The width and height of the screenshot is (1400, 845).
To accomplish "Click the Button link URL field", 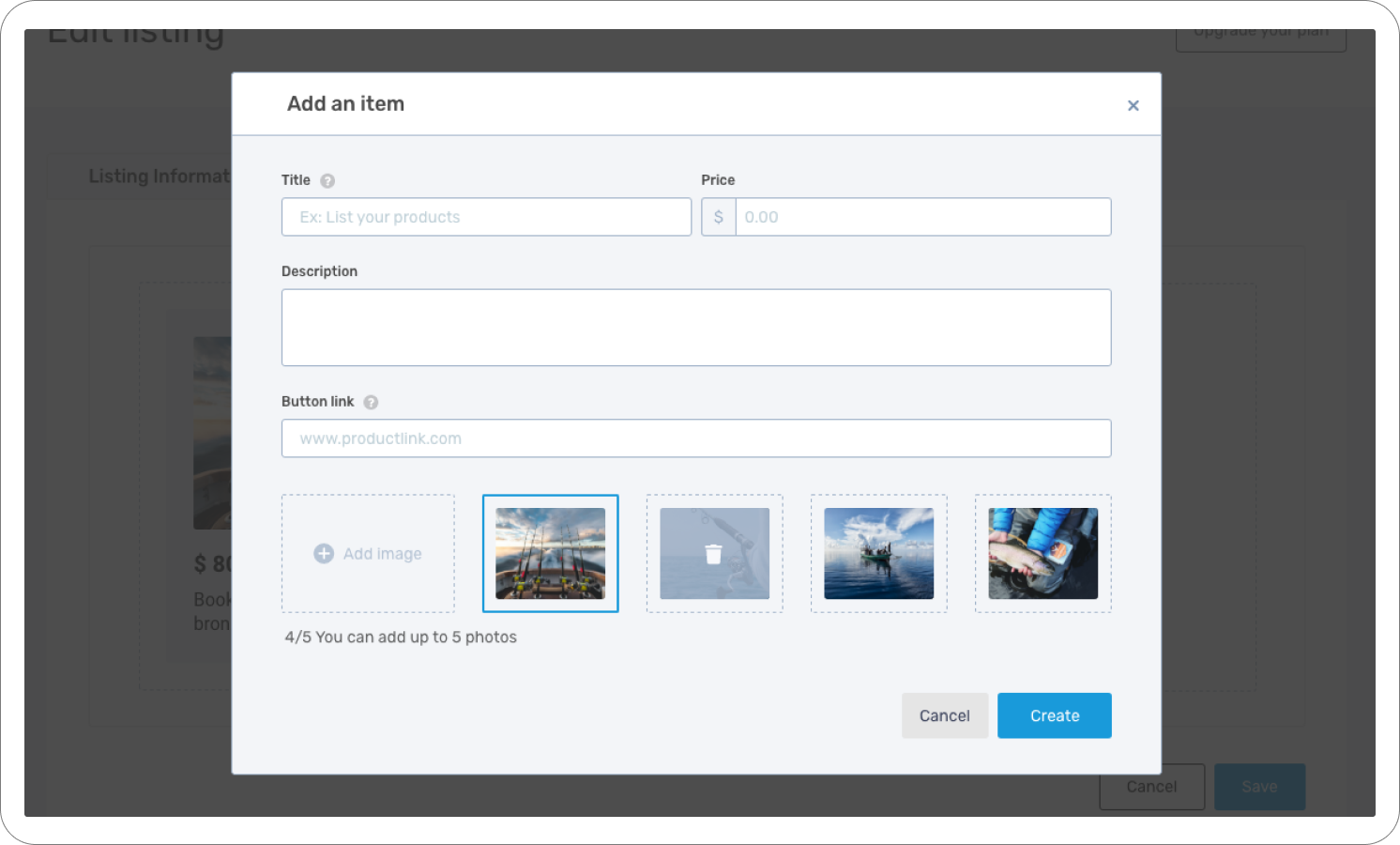I will (x=696, y=438).
